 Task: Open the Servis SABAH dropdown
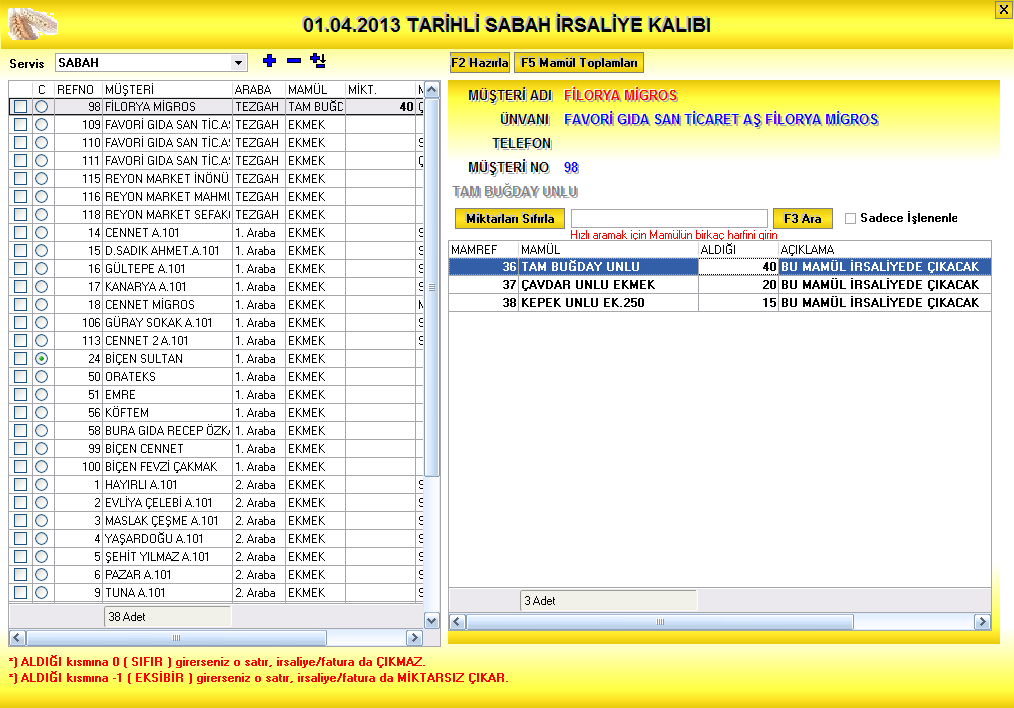click(238, 63)
